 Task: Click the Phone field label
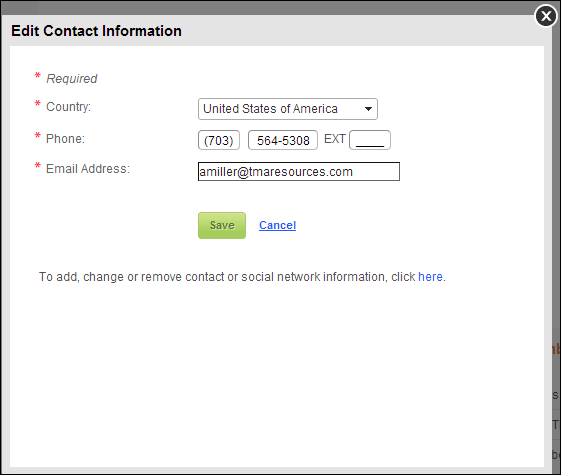(x=65, y=138)
